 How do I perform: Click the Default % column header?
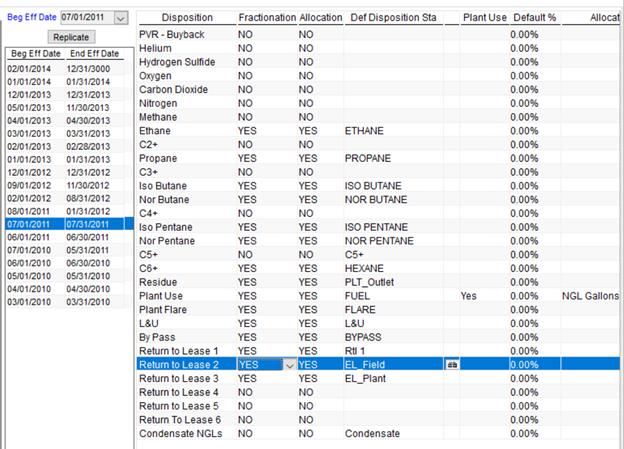click(x=534, y=19)
